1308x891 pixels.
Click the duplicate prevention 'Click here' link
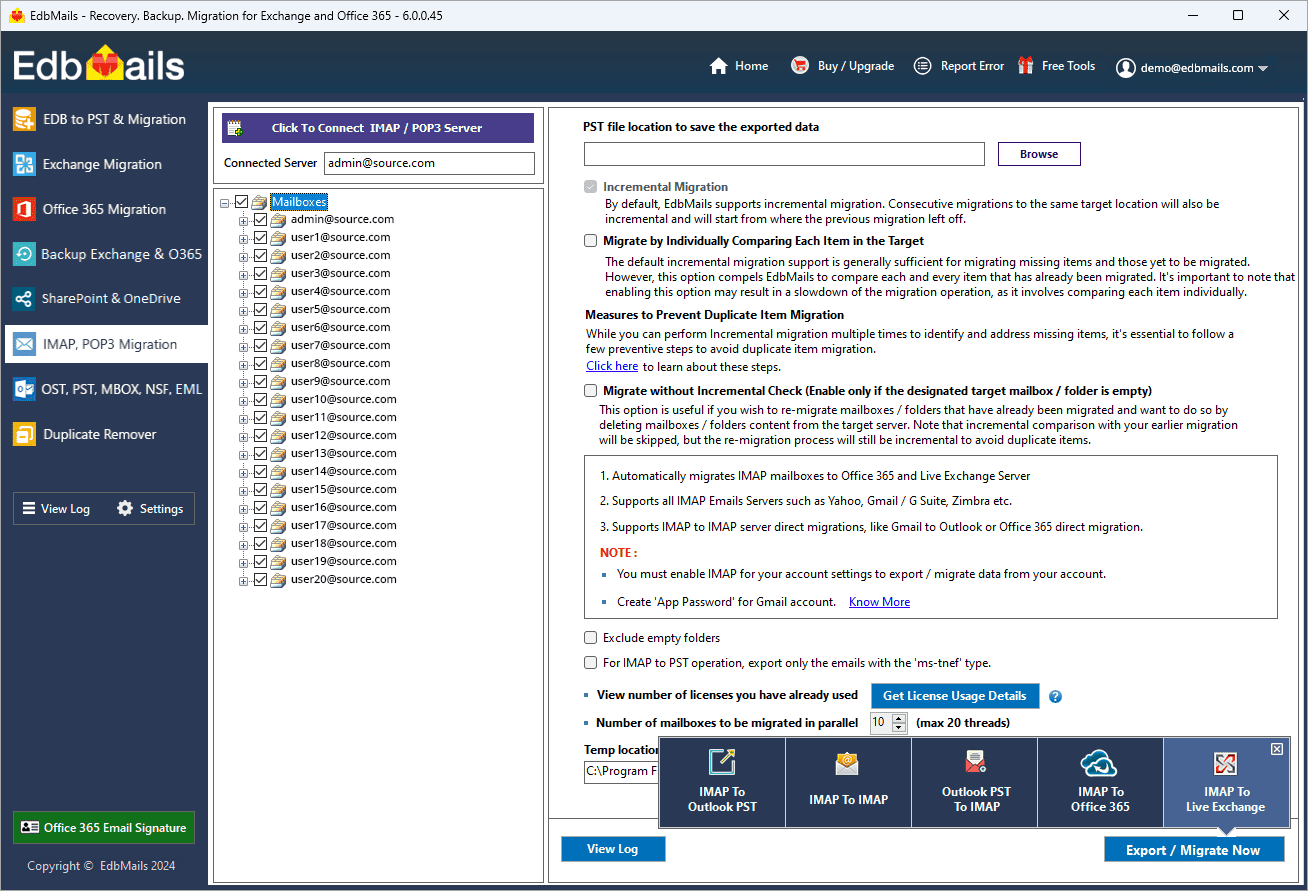(611, 365)
